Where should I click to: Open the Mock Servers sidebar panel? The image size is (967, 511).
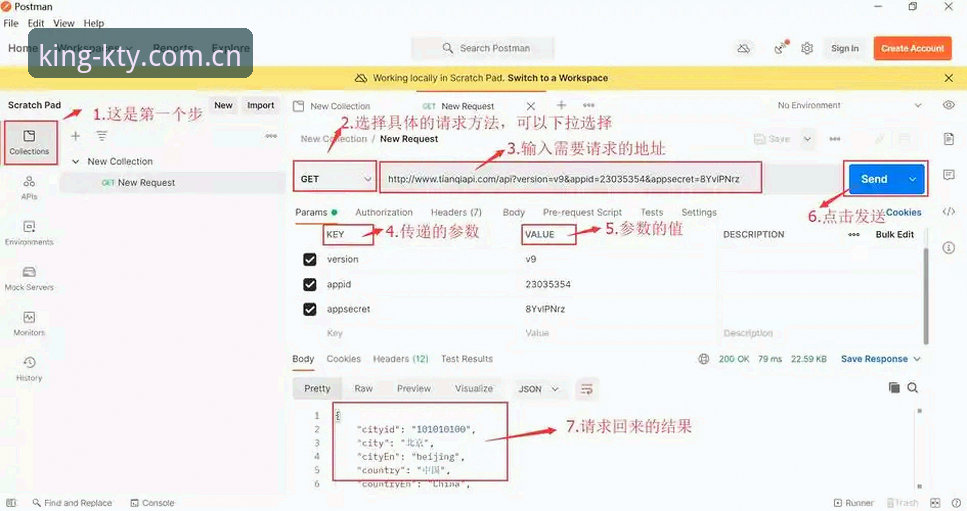click(29, 278)
